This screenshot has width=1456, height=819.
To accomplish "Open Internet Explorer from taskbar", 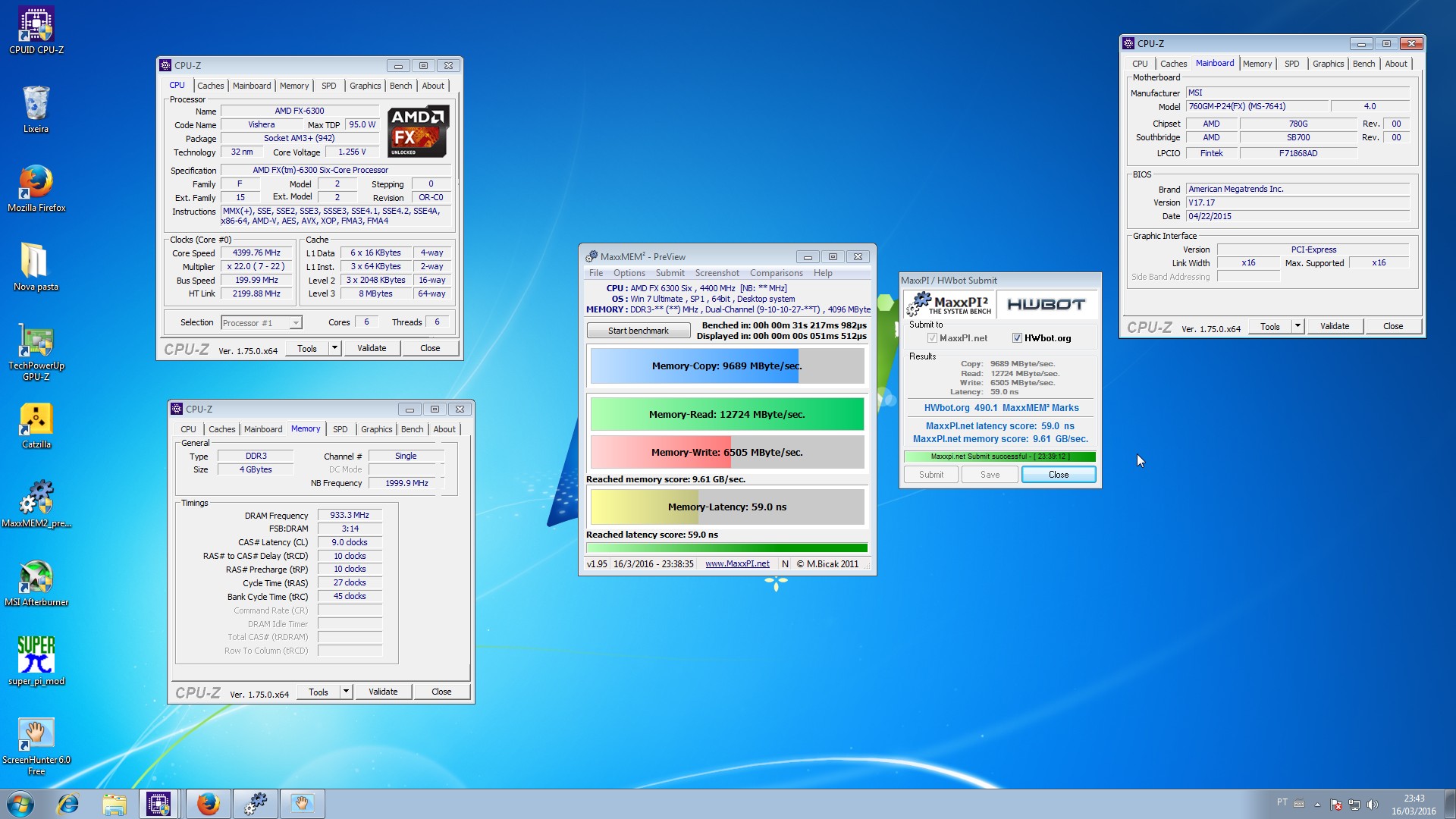I will (68, 804).
